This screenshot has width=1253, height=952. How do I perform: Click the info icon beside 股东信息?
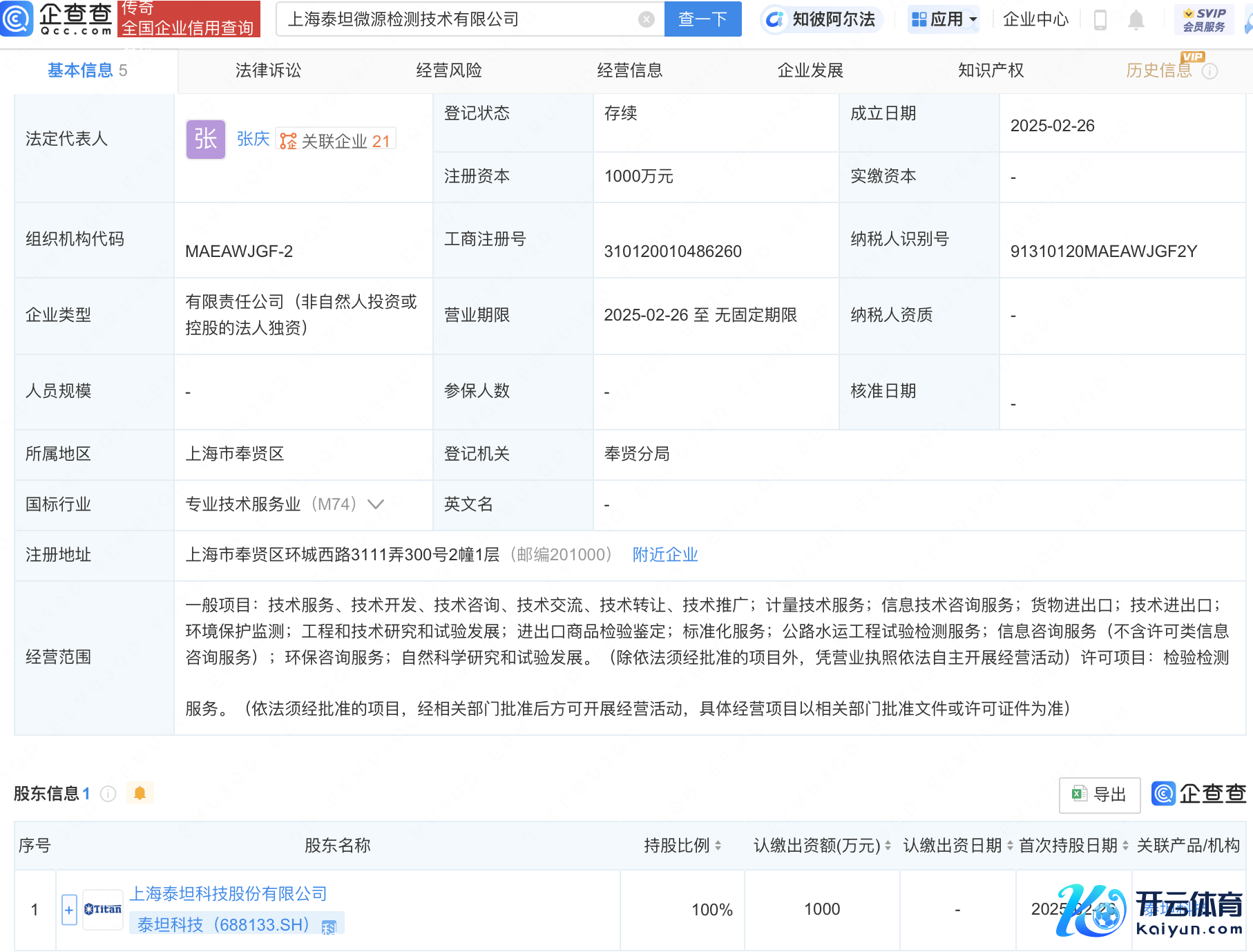[108, 794]
